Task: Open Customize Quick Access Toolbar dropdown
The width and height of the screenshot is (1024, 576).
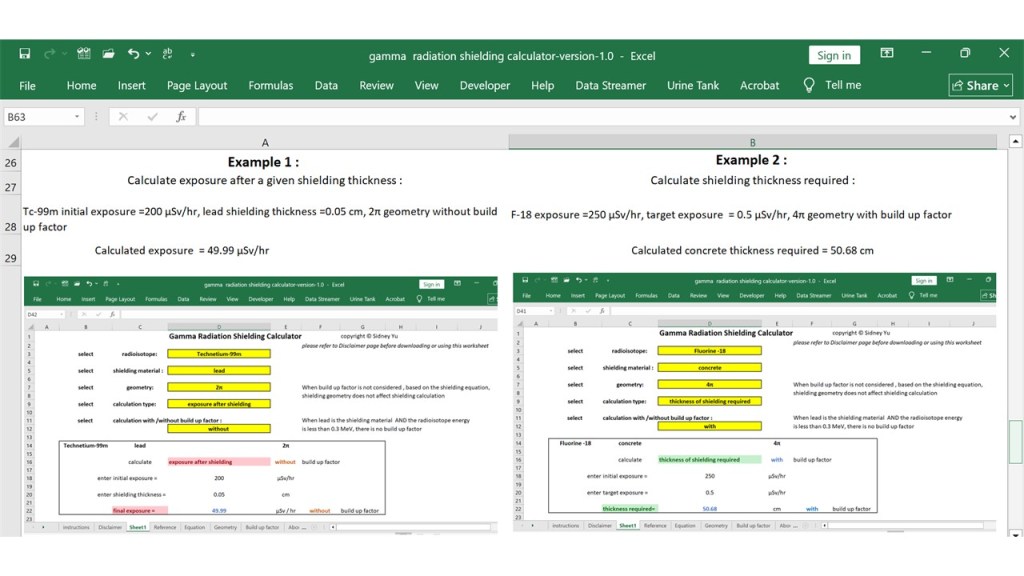Action: (193, 54)
